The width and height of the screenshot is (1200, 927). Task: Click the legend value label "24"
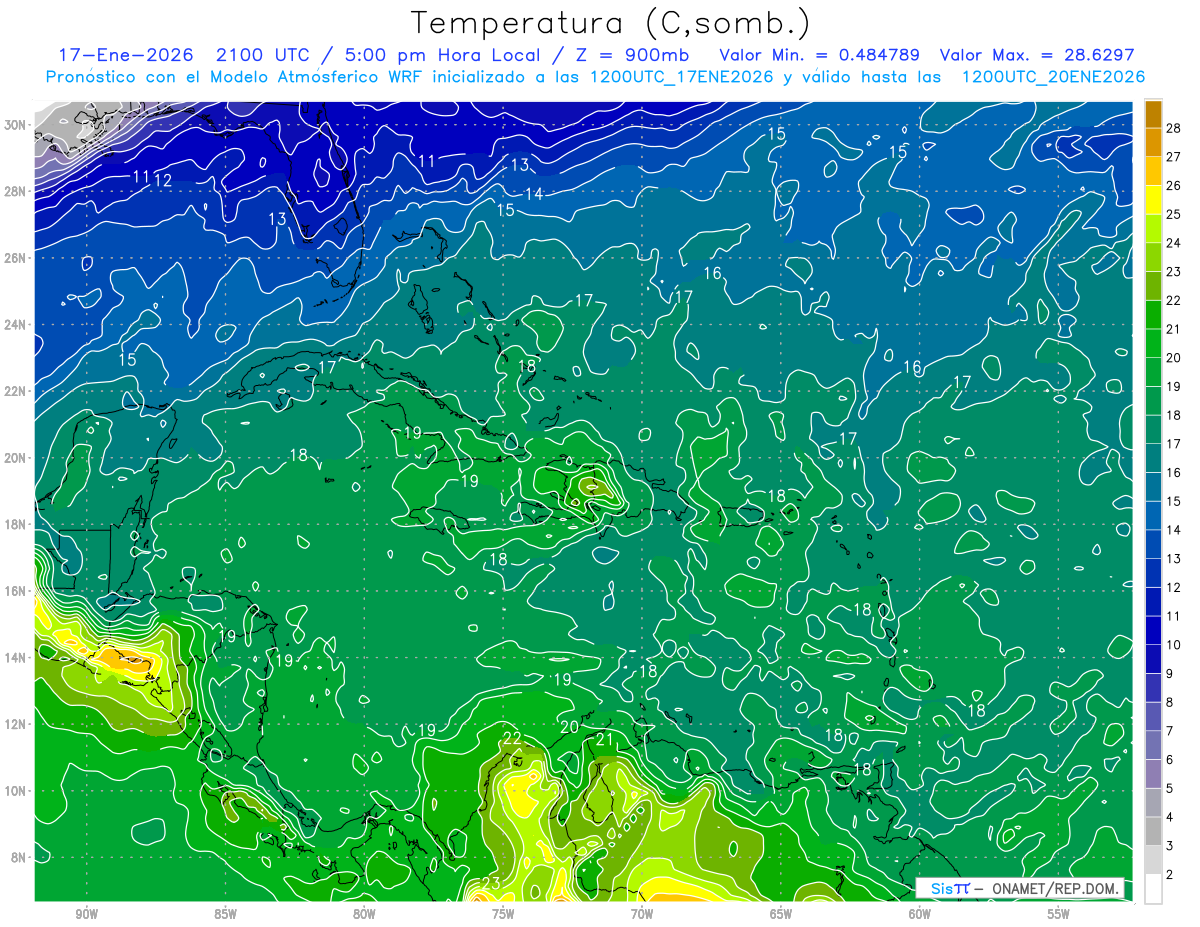(x=1174, y=243)
